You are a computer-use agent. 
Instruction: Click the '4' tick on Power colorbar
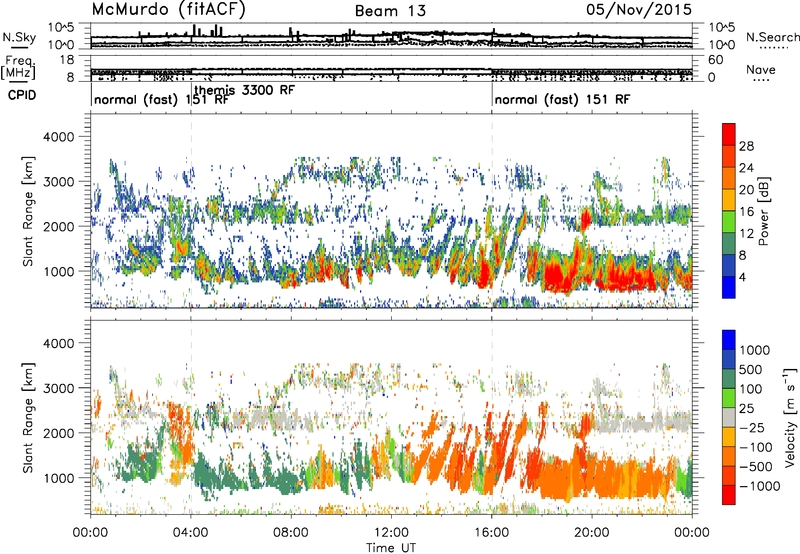coord(743,278)
